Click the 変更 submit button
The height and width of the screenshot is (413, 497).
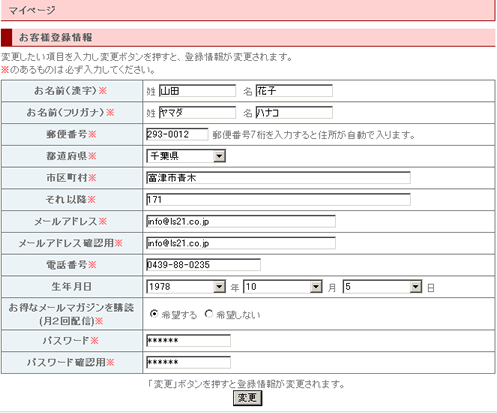click(x=247, y=398)
